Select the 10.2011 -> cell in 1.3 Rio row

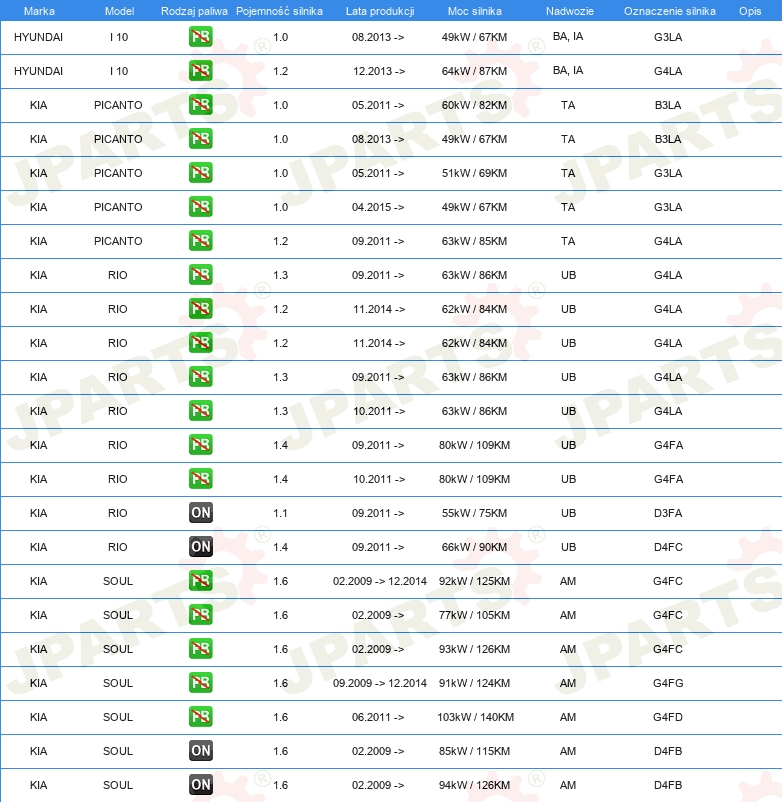click(x=379, y=411)
